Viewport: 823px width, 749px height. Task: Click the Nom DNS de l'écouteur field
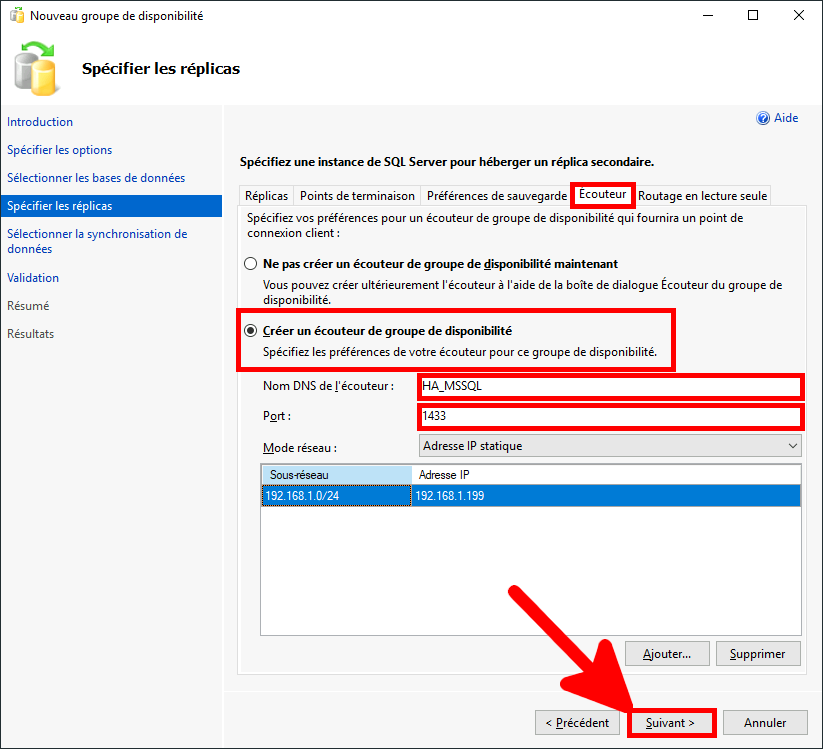click(610, 387)
